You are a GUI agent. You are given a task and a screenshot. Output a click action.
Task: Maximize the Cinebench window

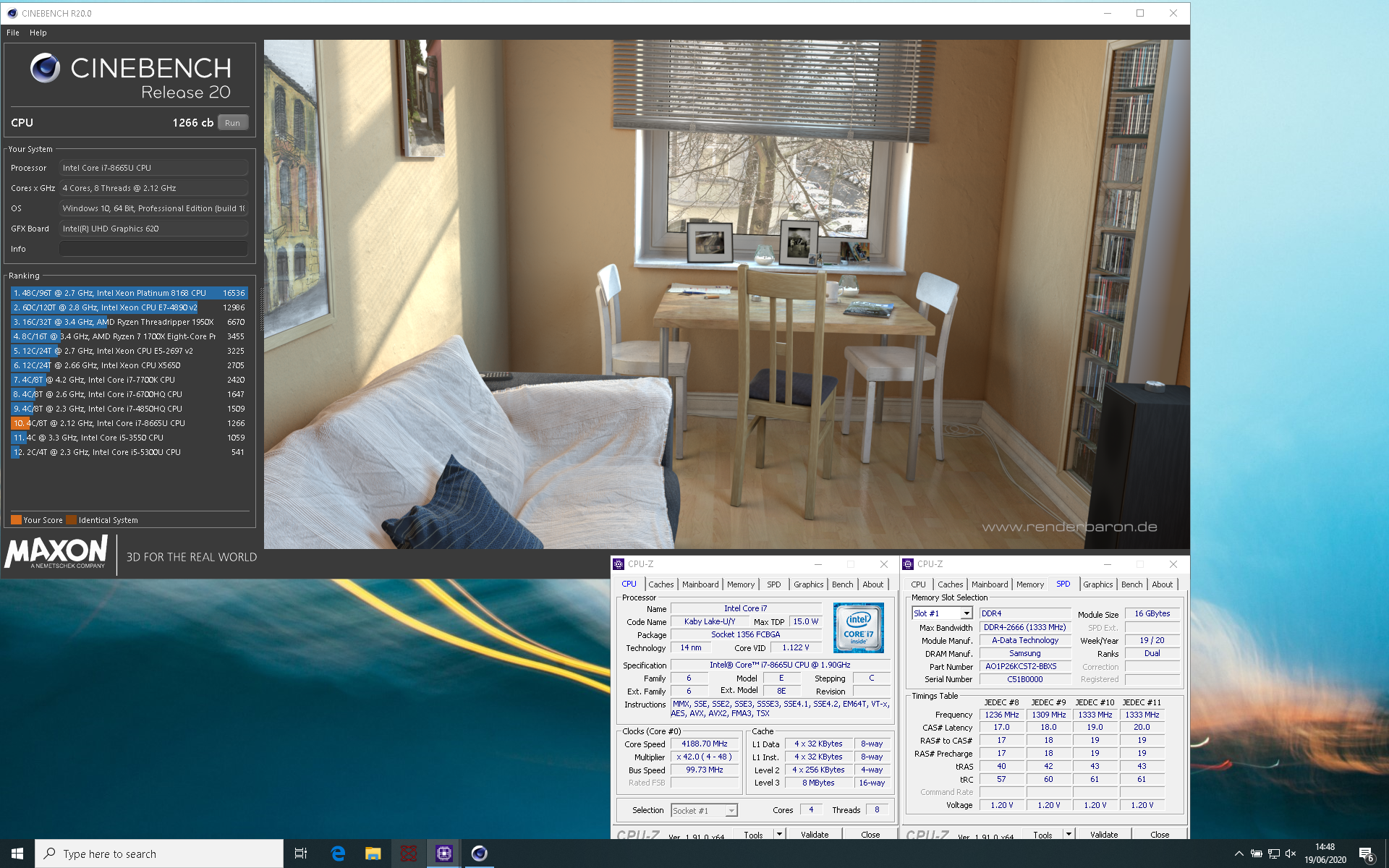[1140, 13]
